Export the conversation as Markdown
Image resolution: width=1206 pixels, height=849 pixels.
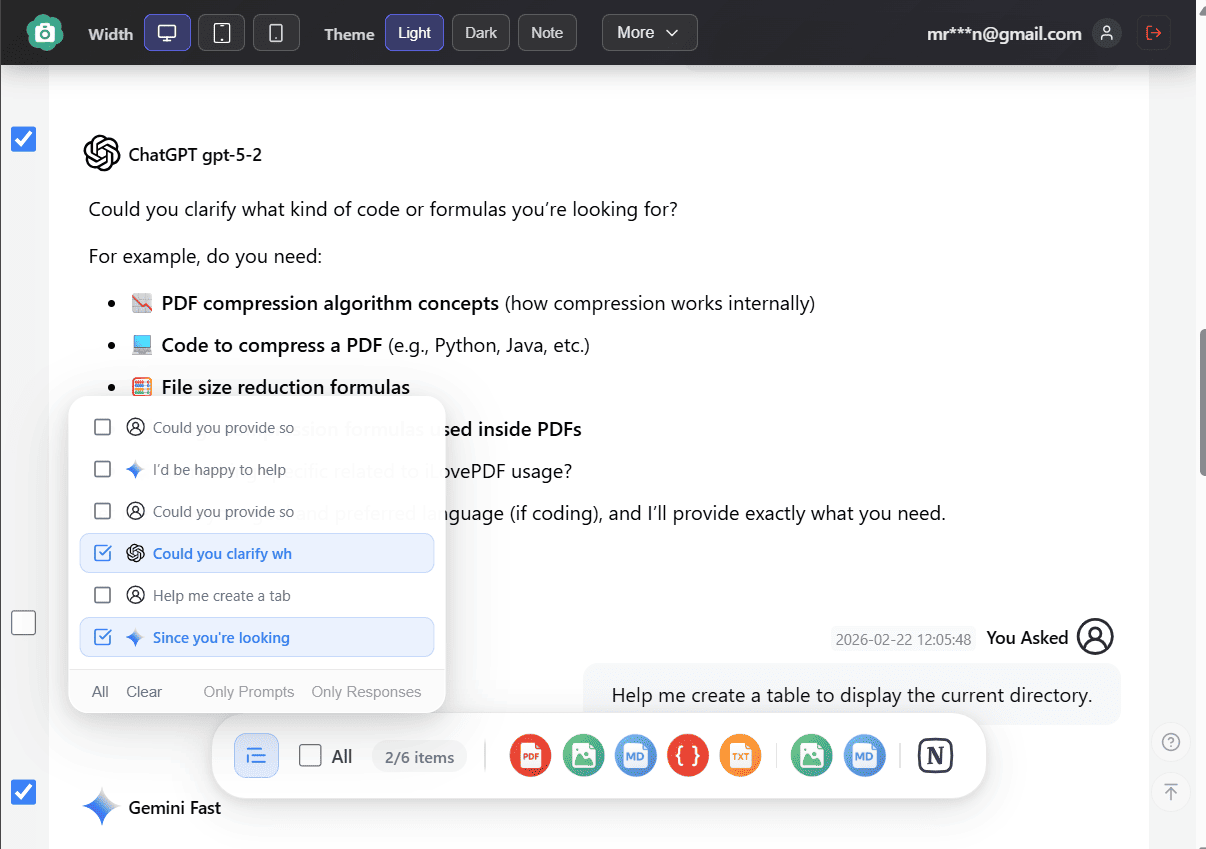[636, 755]
